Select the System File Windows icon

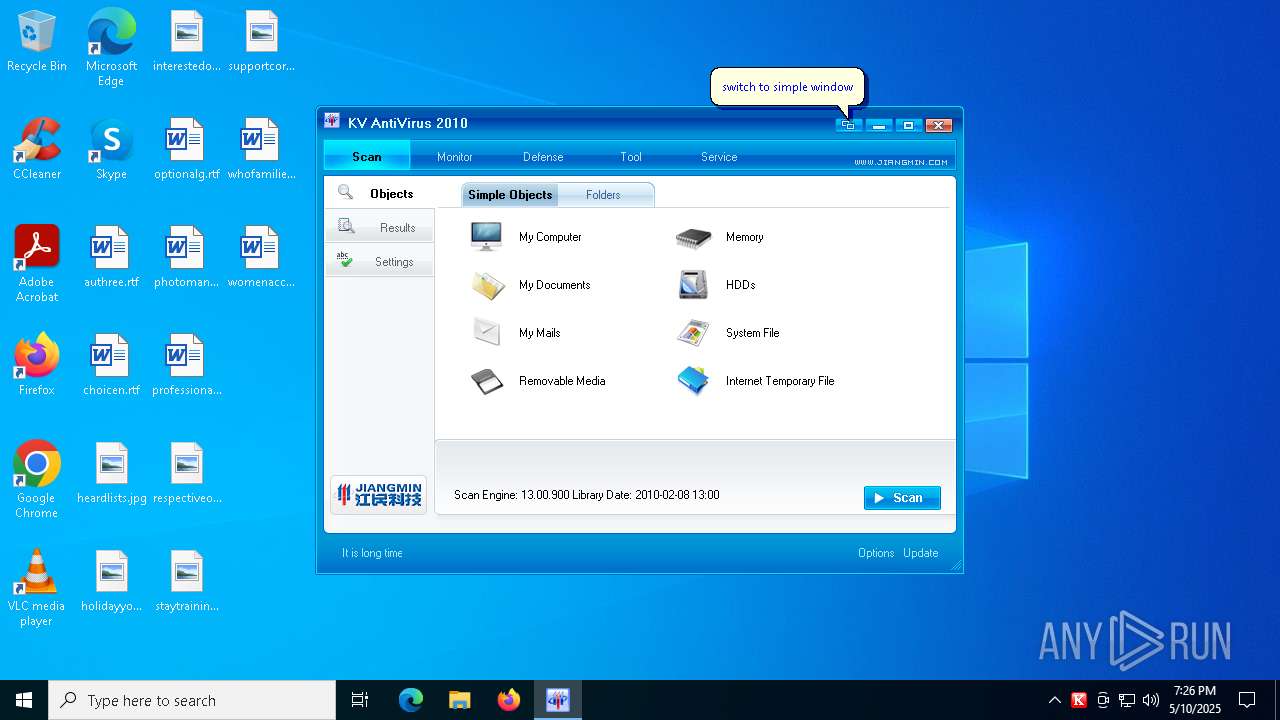tap(693, 333)
